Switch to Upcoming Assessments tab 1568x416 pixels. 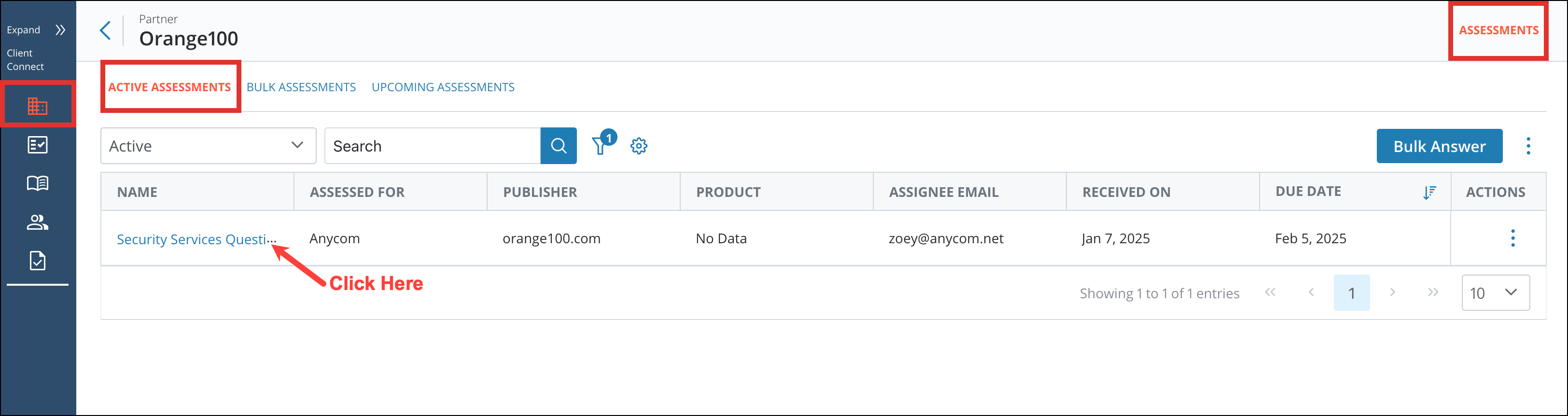[443, 87]
